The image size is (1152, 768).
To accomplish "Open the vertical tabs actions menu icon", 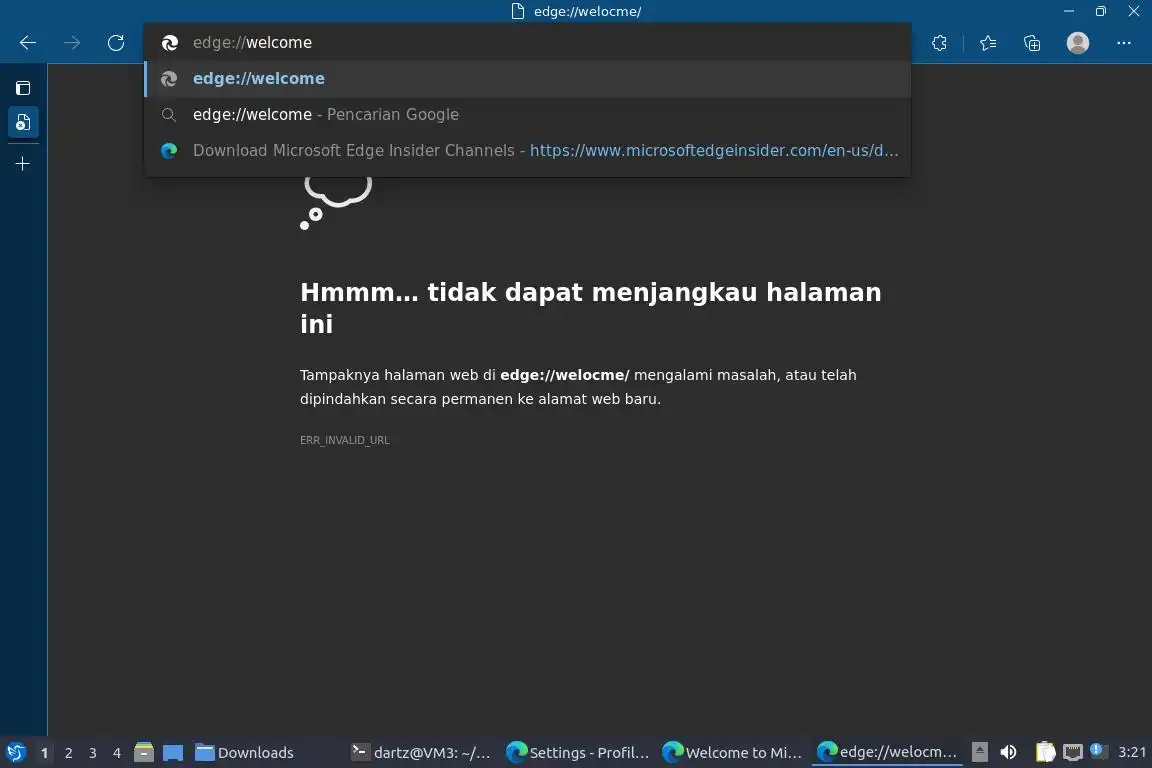I will click(x=23, y=88).
